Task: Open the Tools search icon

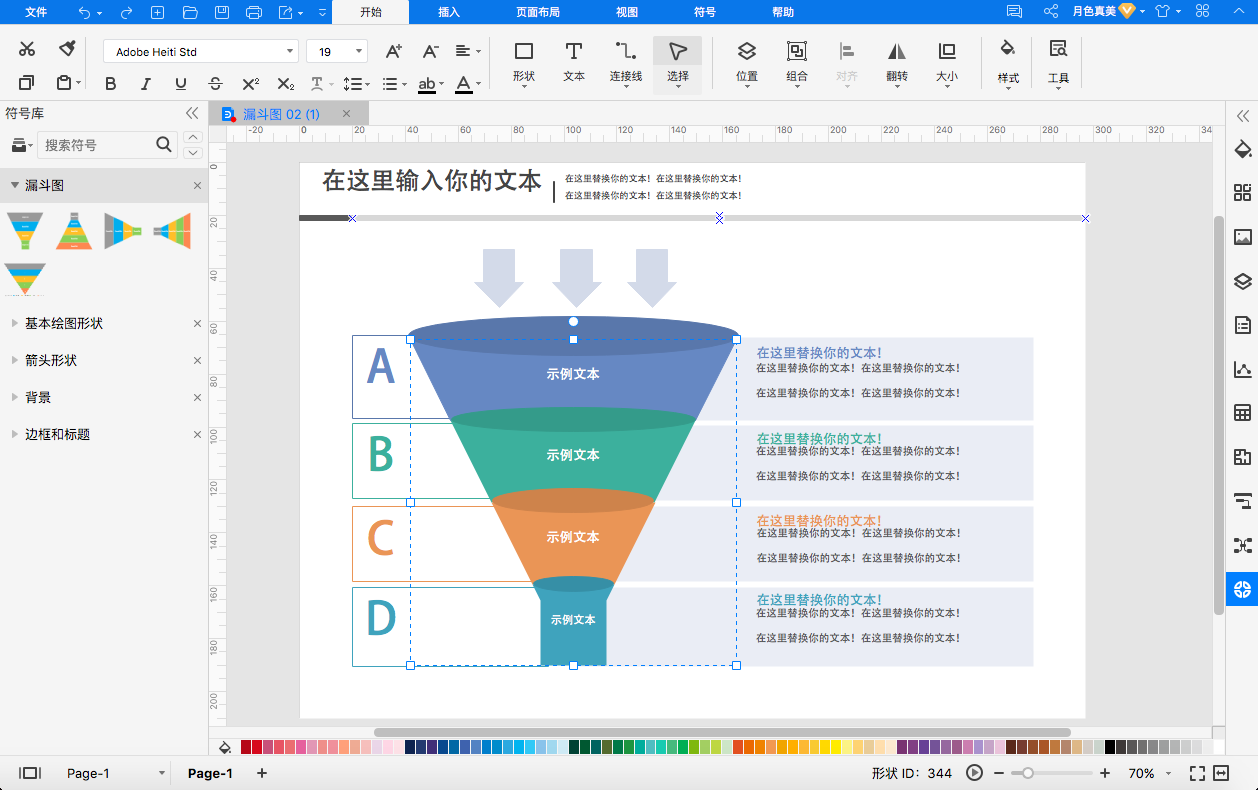Action: click(1058, 62)
